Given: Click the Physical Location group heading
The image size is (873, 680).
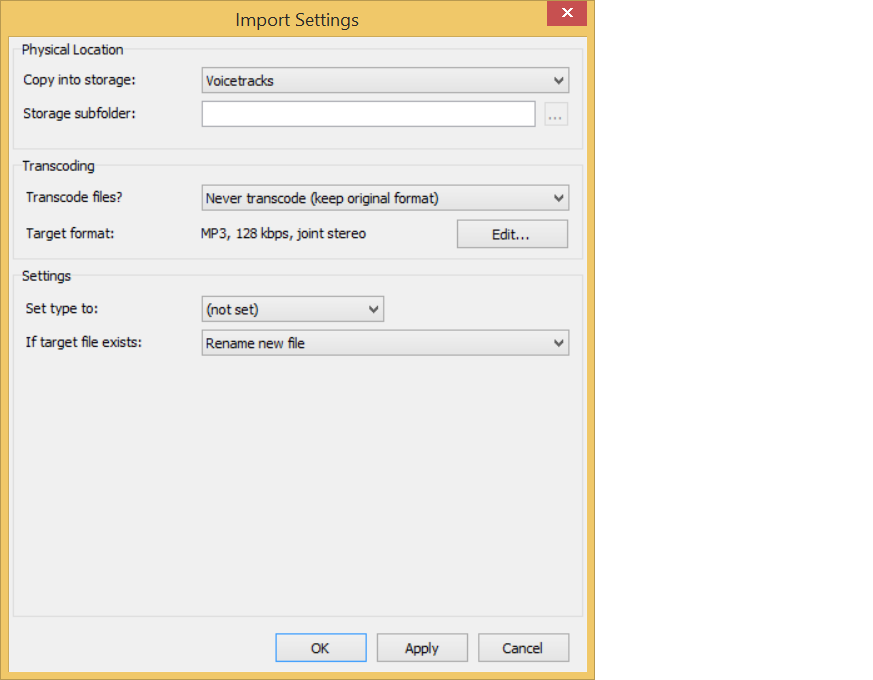Looking at the screenshot, I should point(72,50).
